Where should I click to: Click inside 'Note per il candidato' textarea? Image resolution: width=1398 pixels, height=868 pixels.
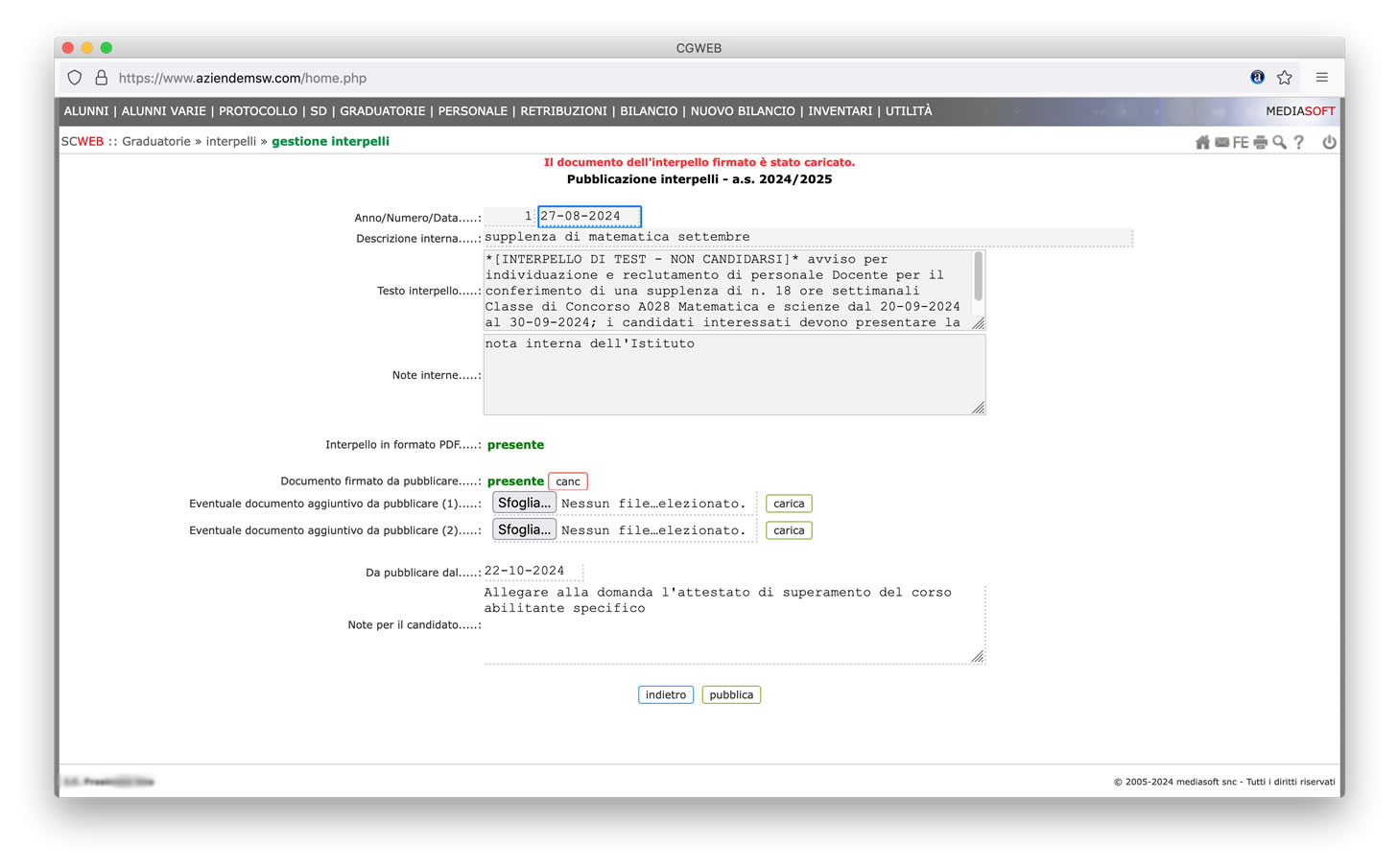(x=734, y=623)
